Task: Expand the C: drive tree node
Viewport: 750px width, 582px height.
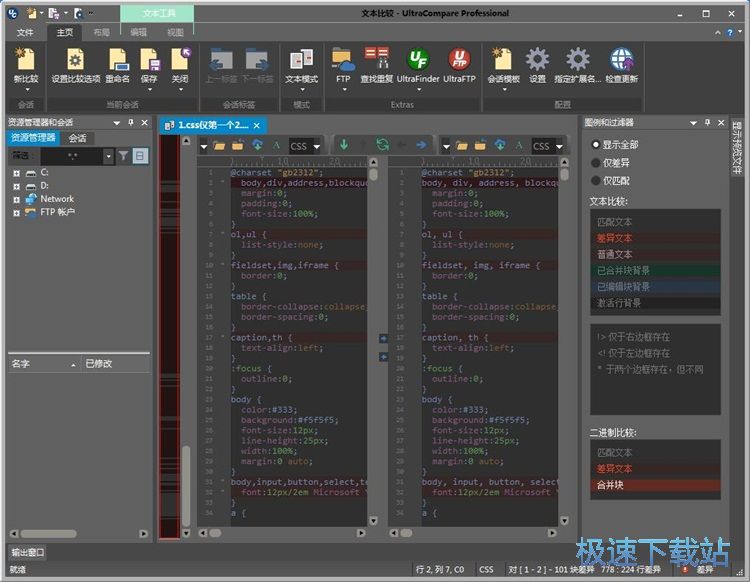Action: click(x=17, y=173)
